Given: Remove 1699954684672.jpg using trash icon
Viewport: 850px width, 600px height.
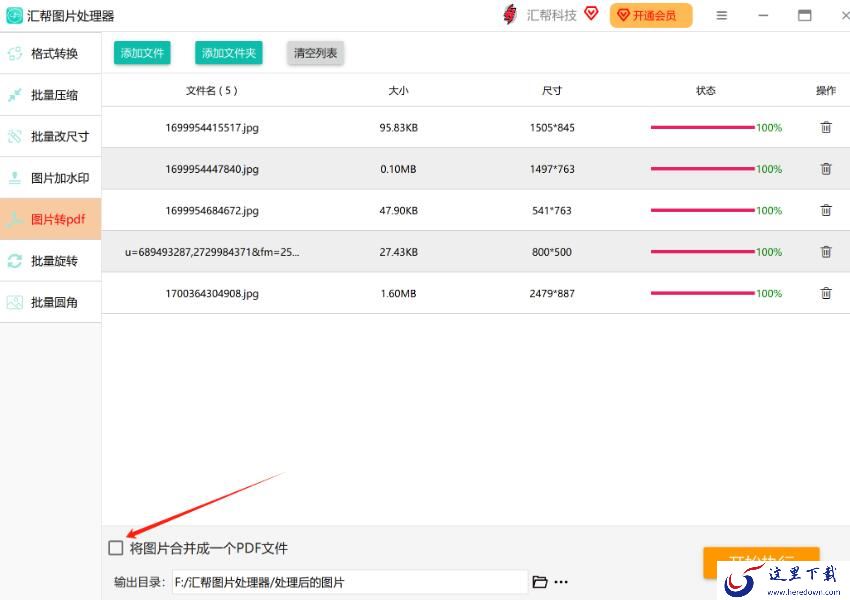Looking at the screenshot, I should pos(826,210).
